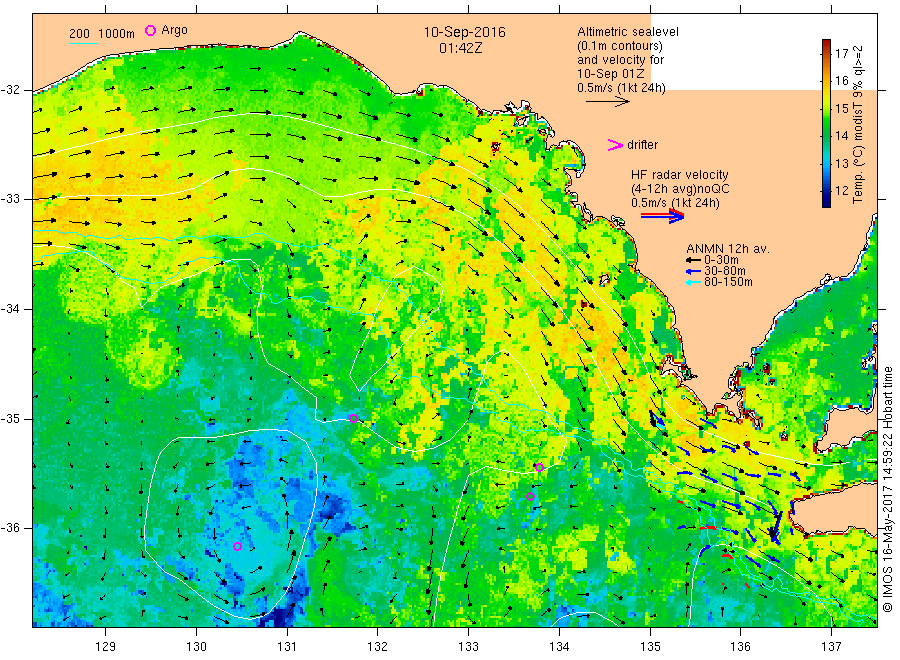
Task: Click the HF radar velocity red-blue arrow
Action: click(662, 216)
